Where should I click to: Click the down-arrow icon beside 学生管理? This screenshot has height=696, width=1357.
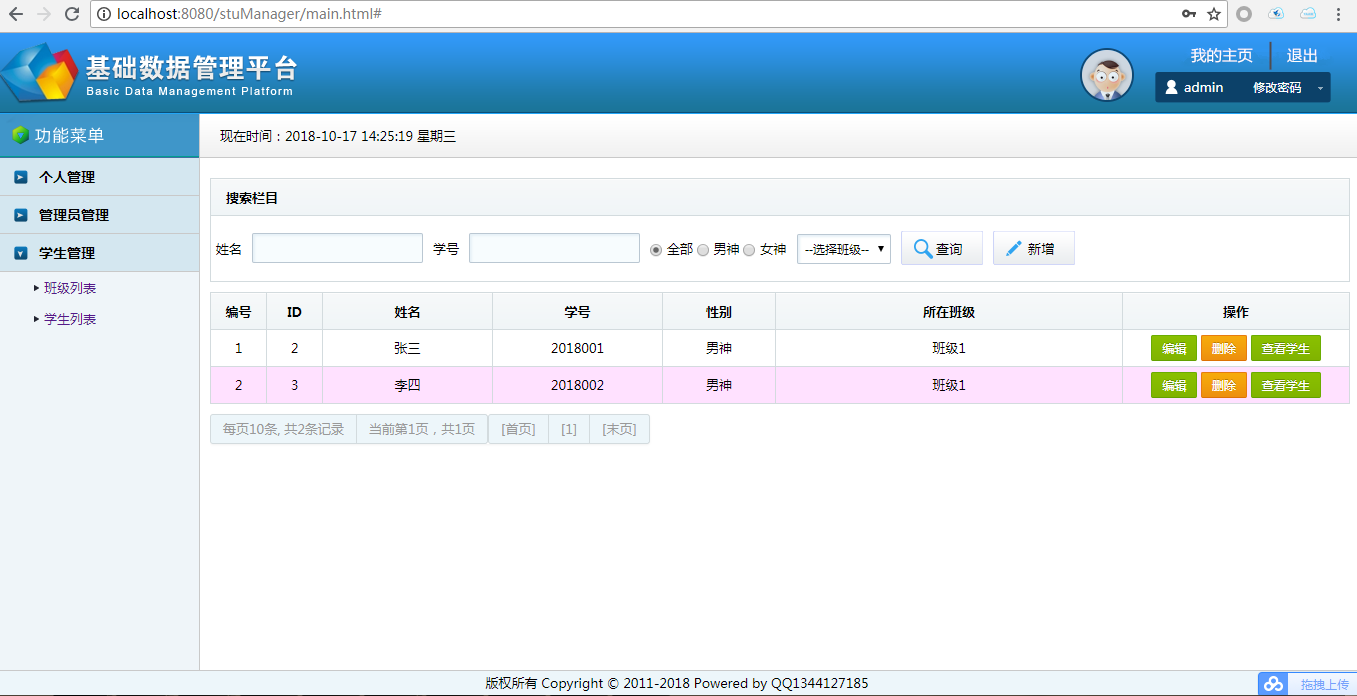point(21,253)
